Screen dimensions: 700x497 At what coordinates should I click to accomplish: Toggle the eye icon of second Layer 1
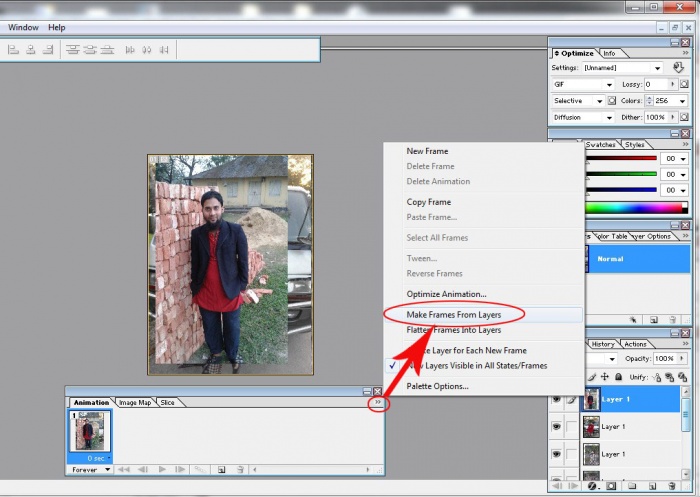tap(557, 427)
